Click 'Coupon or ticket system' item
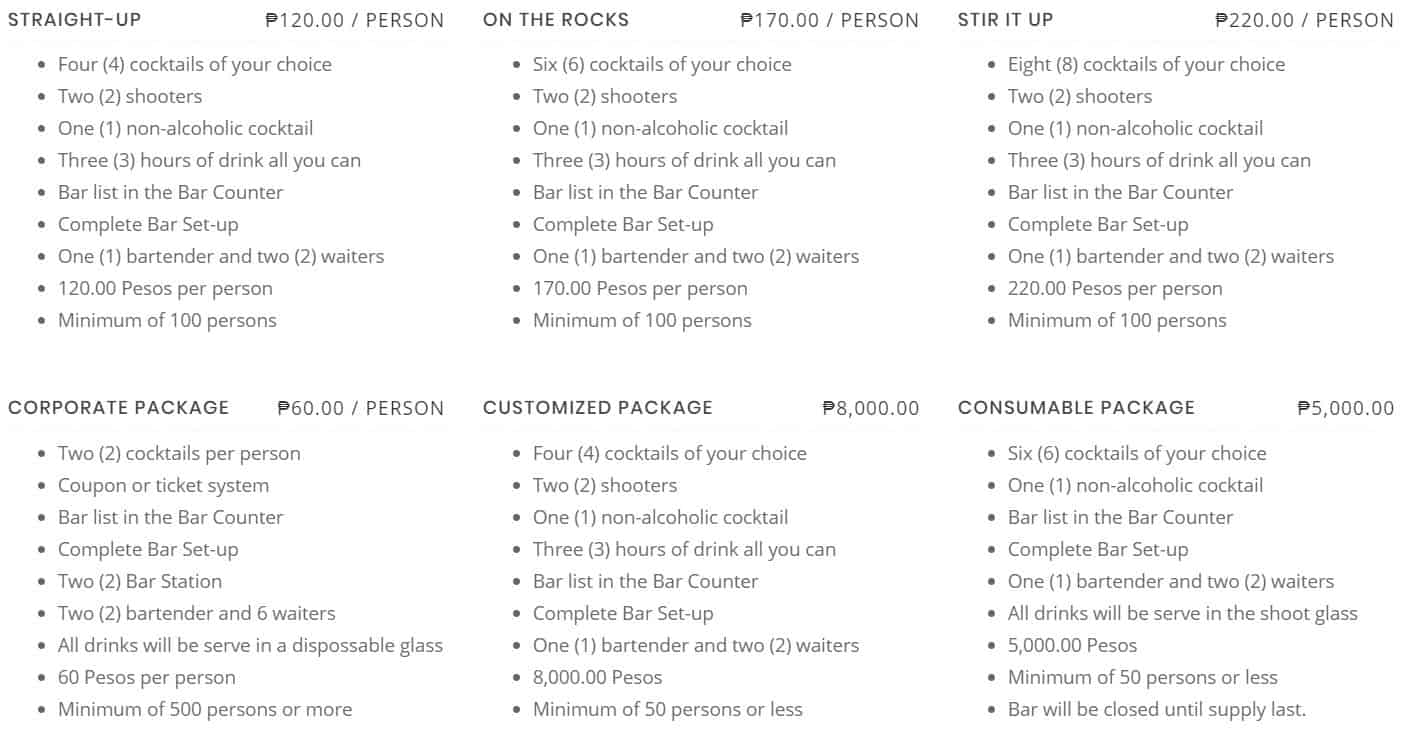 pos(163,486)
